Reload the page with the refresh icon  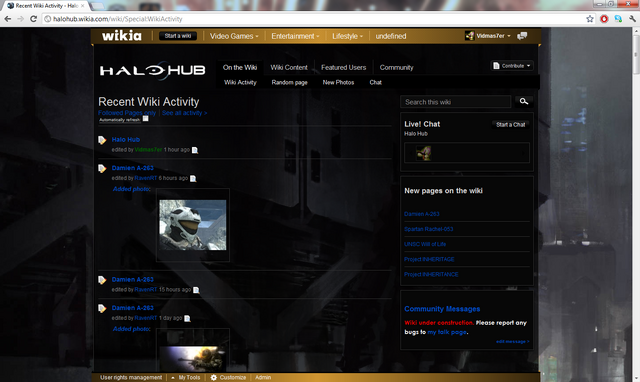coord(33,19)
